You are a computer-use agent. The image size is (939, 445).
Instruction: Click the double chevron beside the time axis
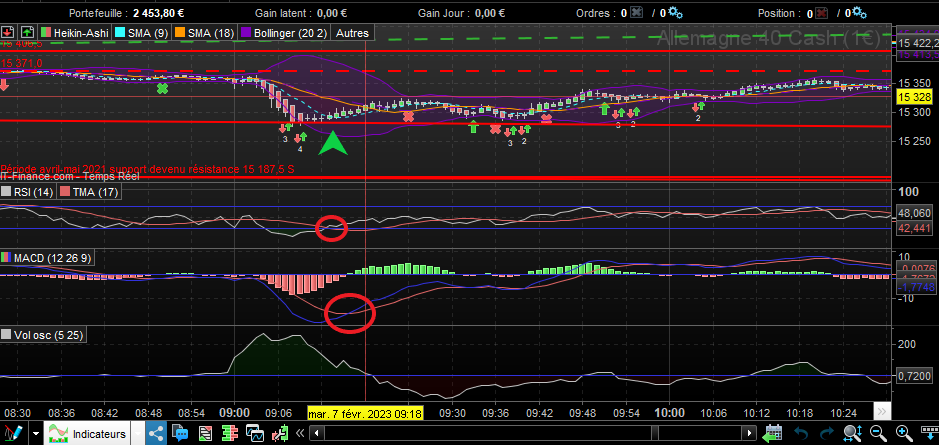click(x=881, y=412)
